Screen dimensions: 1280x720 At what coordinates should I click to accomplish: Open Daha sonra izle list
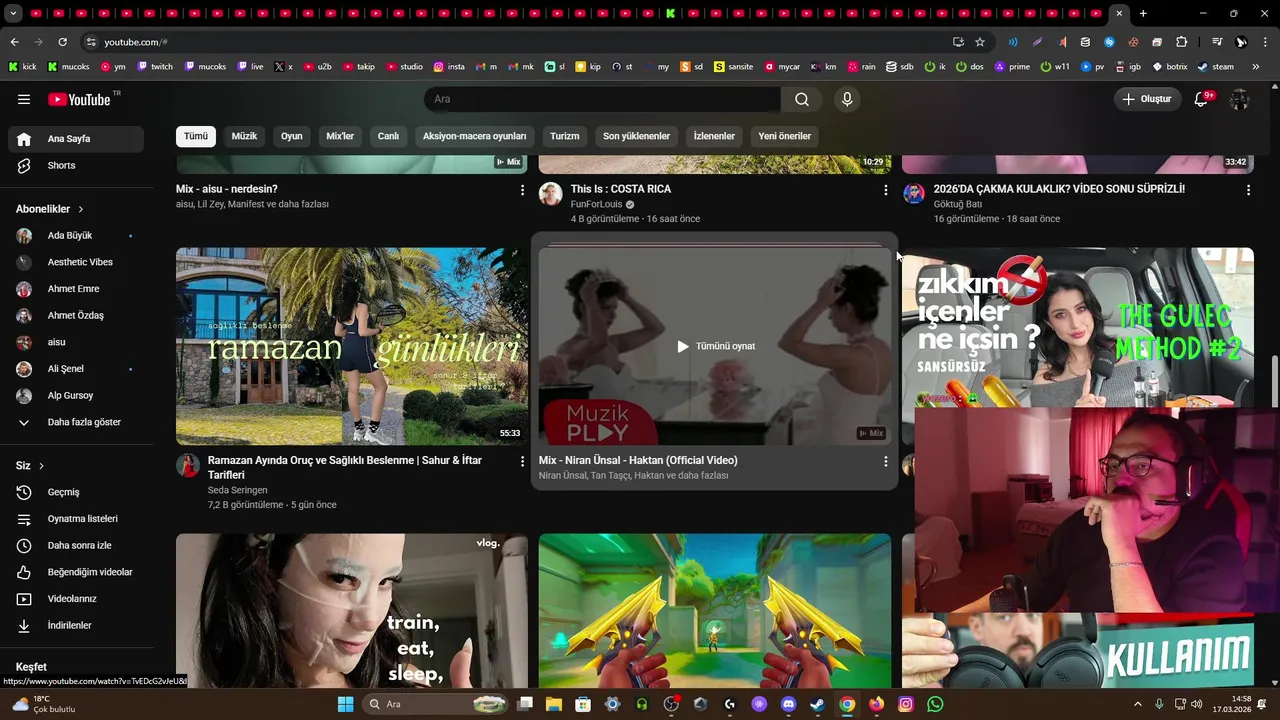(76, 545)
